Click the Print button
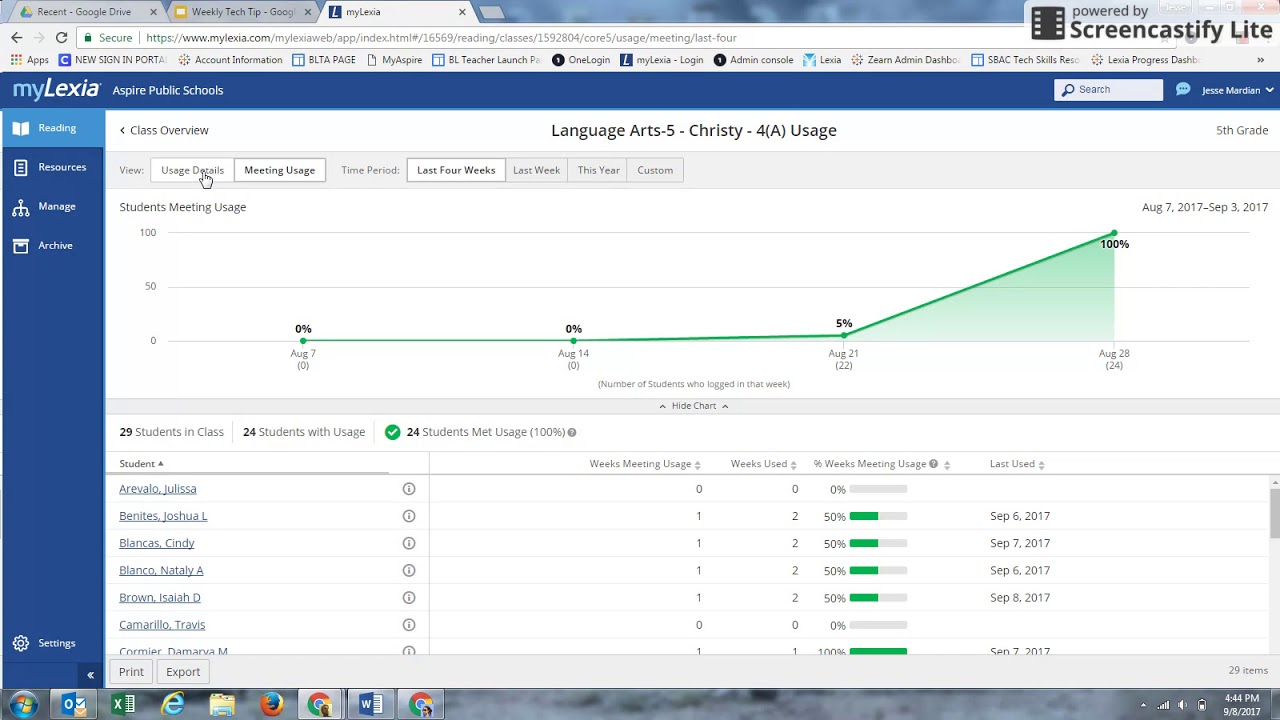Viewport: 1280px width, 720px height. (x=131, y=672)
